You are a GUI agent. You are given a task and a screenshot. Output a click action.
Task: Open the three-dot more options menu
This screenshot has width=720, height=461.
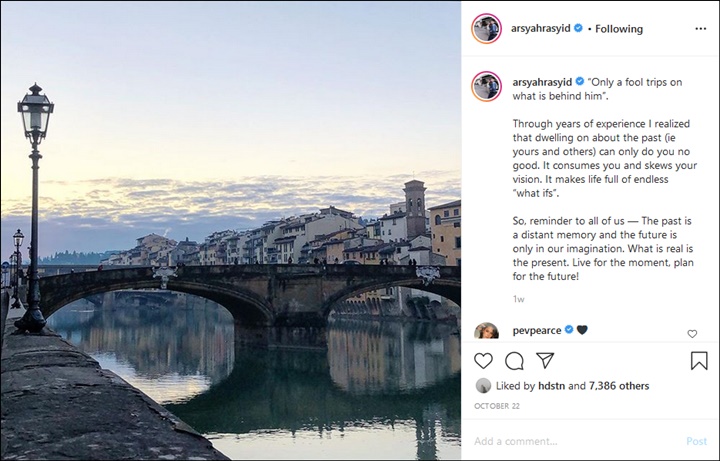pyautogui.click(x=701, y=28)
